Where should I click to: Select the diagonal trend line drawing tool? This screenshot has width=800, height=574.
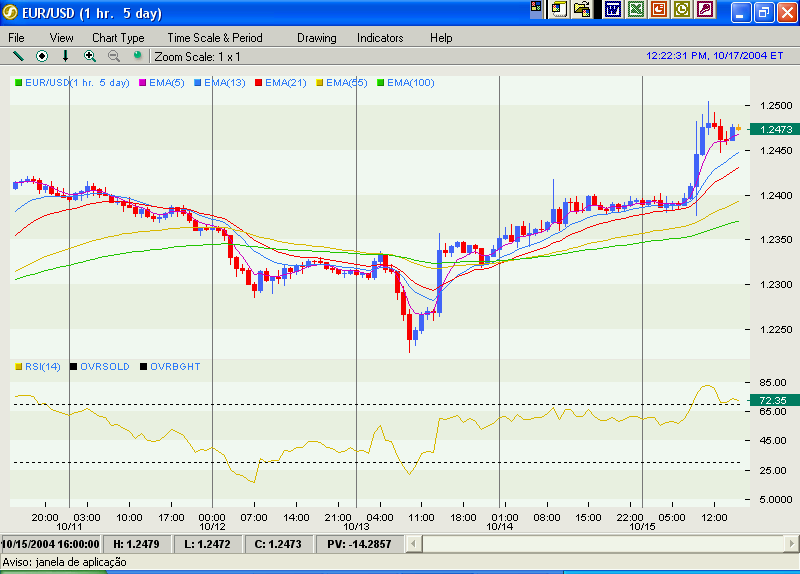[x=18, y=56]
